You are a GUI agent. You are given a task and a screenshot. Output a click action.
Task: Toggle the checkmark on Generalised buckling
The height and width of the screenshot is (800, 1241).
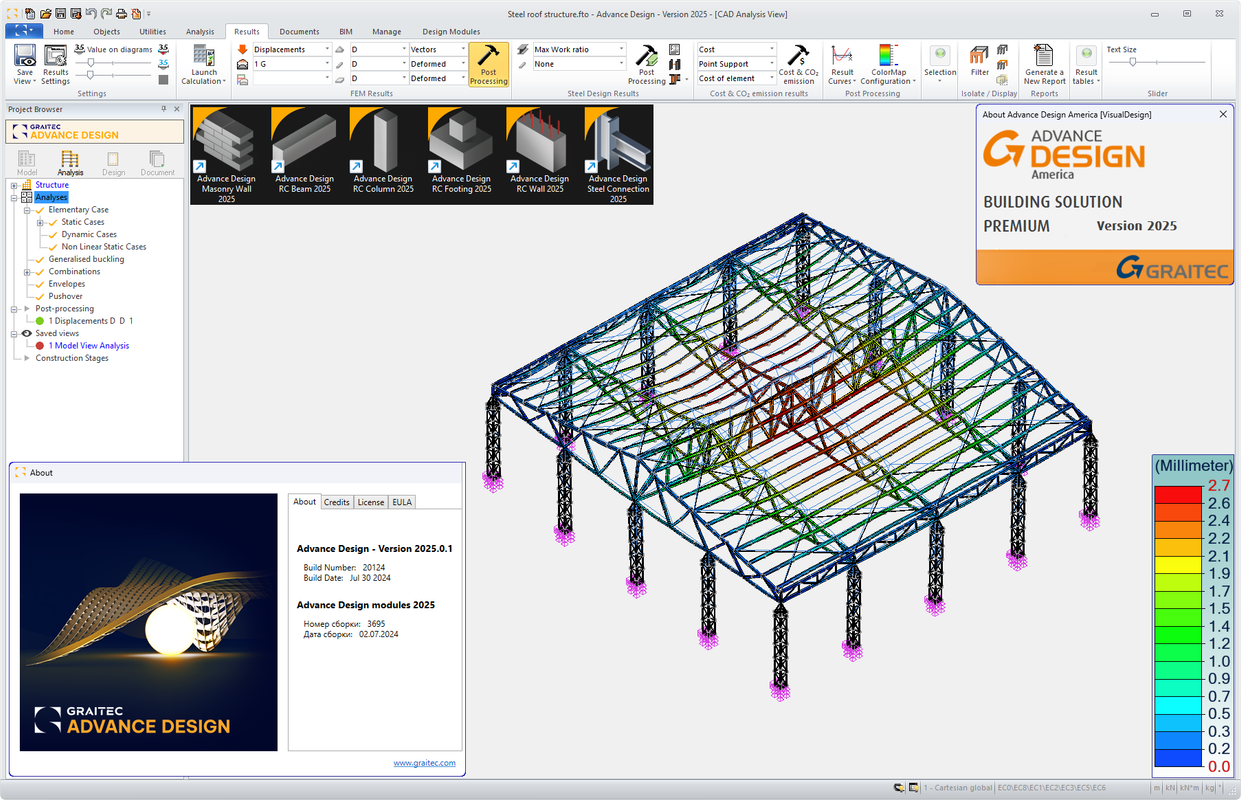(x=40, y=259)
